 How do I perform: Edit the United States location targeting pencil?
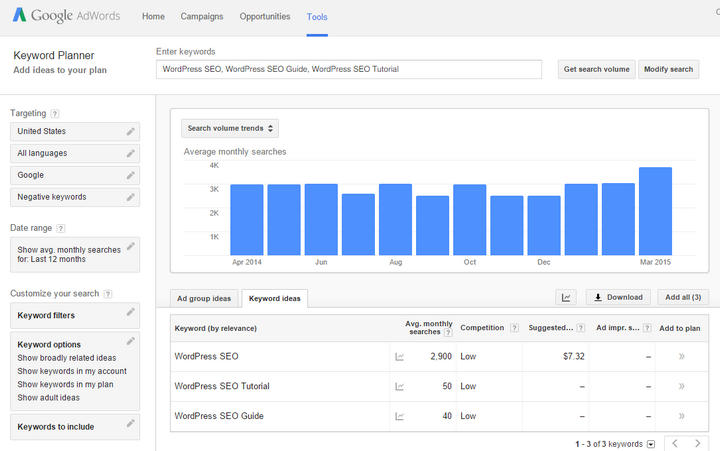point(130,132)
